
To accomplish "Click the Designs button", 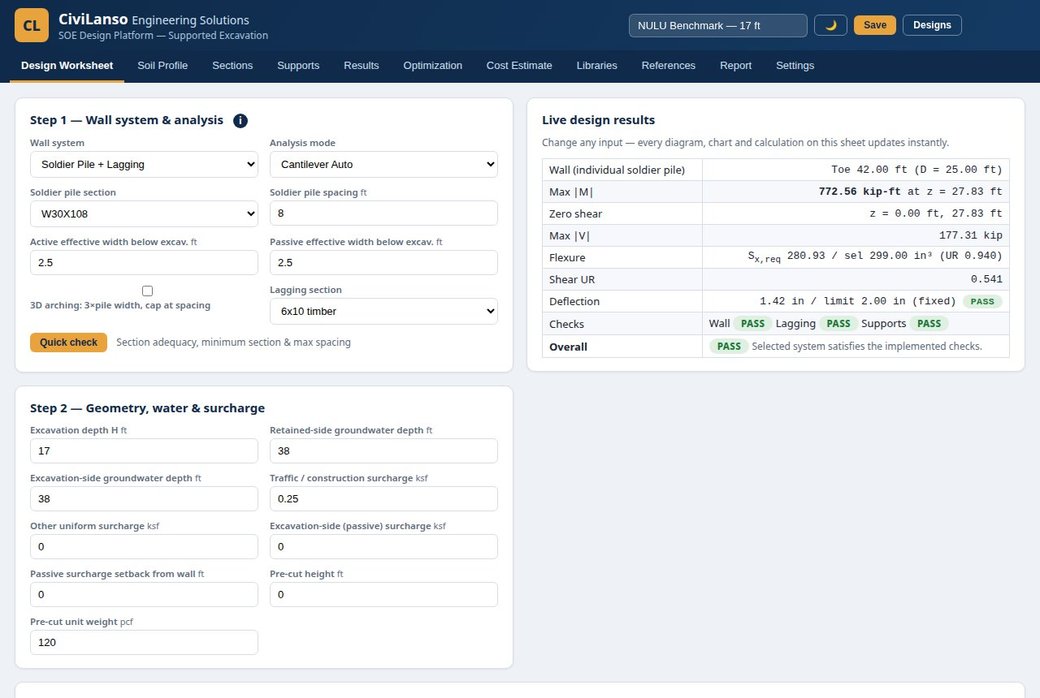I will click(932, 25).
